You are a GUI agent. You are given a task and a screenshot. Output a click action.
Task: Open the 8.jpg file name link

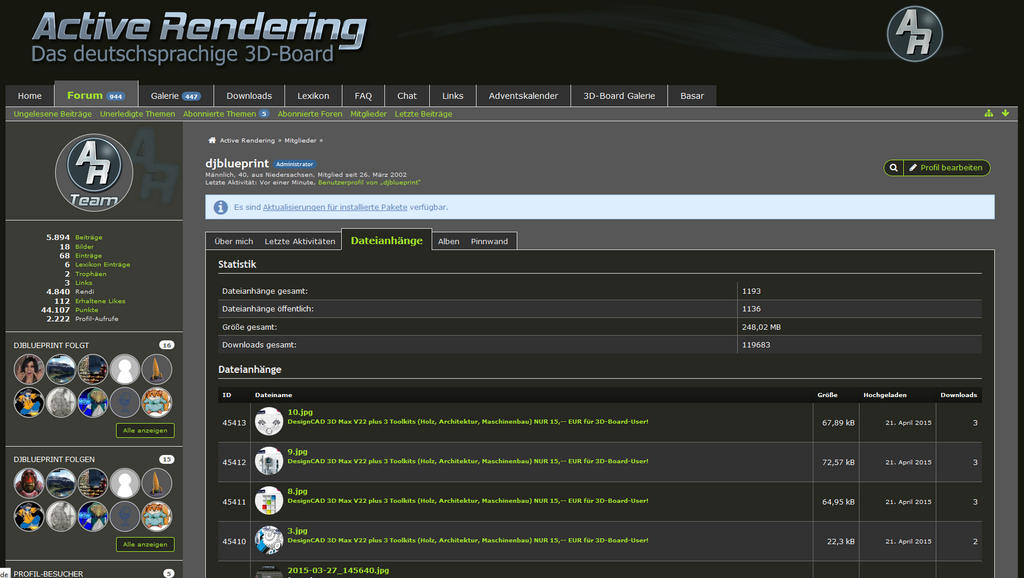click(297, 491)
